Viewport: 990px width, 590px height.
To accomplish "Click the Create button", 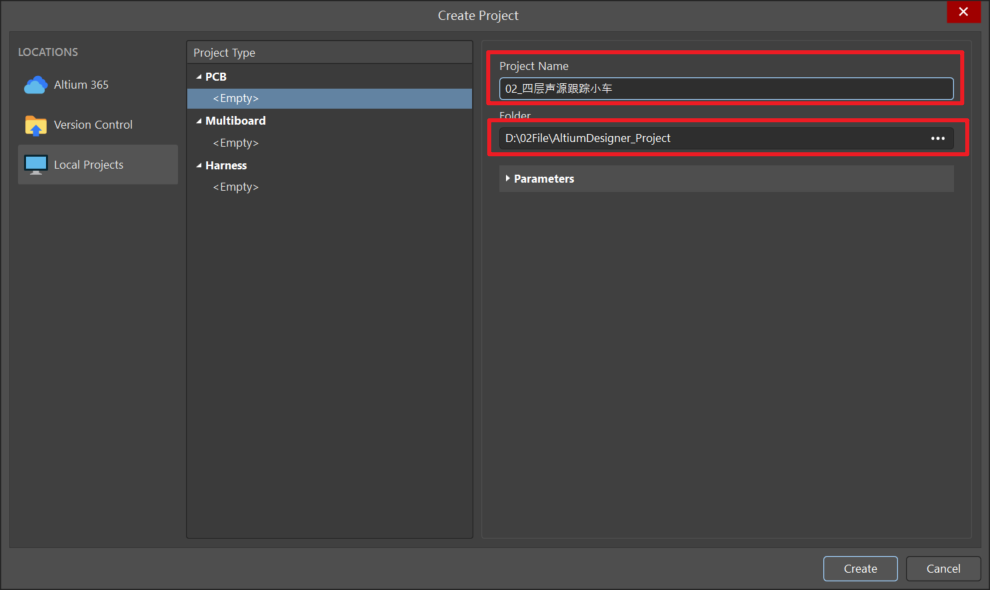I will point(860,569).
